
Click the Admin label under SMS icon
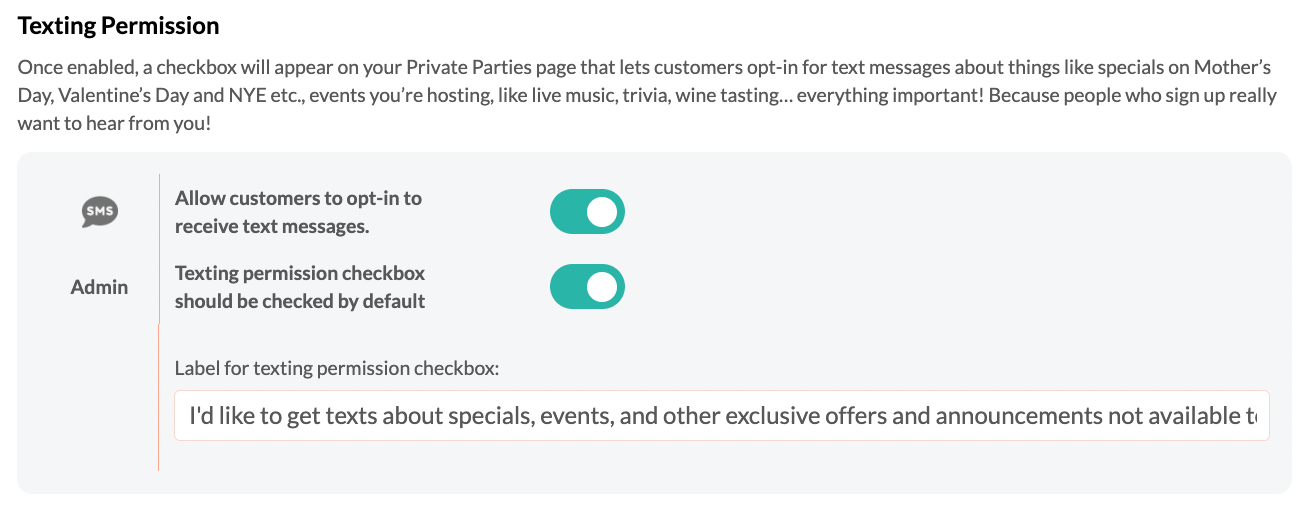(x=99, y=287)
